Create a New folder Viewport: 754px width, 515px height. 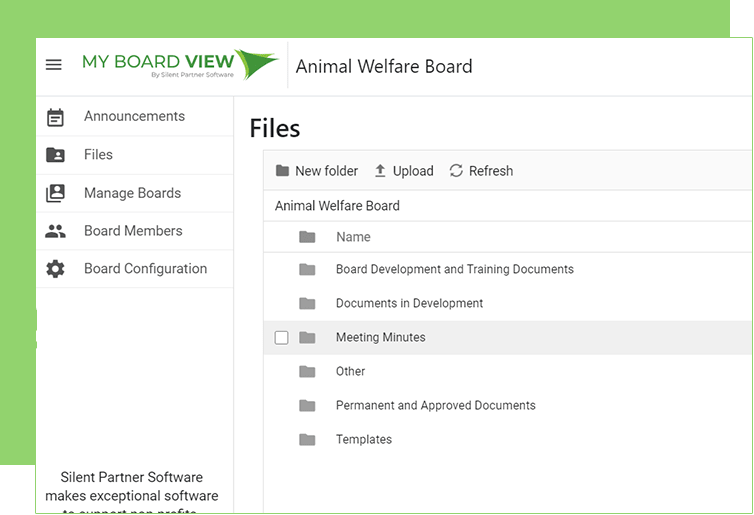pos(316,171)
